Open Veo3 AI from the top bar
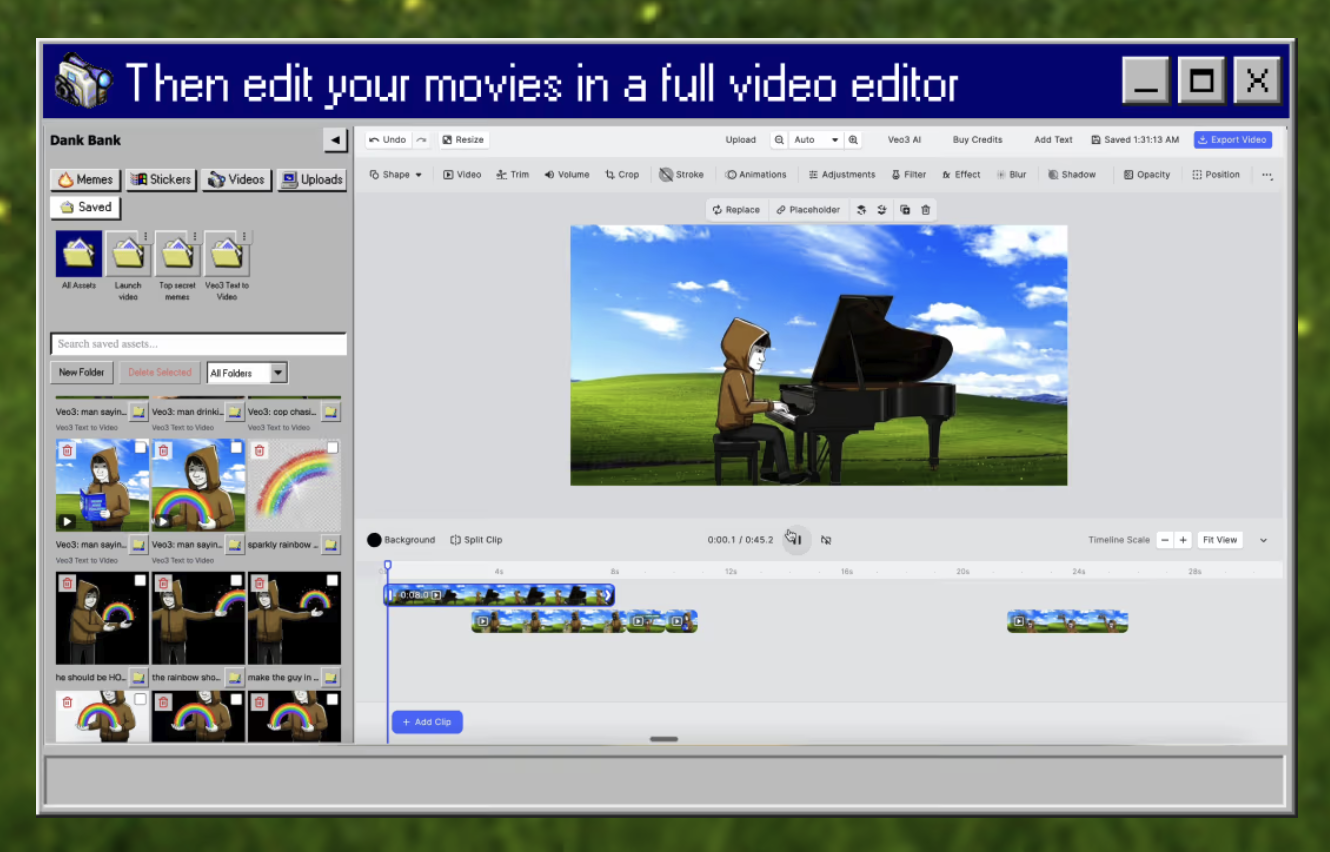The image size is (1330, 852). pyautogui.click(x=905, y=140)
